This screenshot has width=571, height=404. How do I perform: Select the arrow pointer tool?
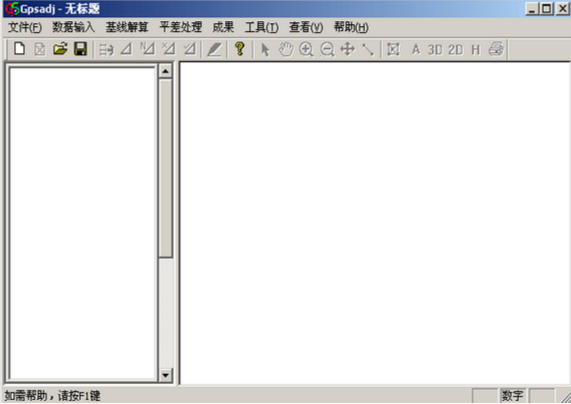click(265, 49)
